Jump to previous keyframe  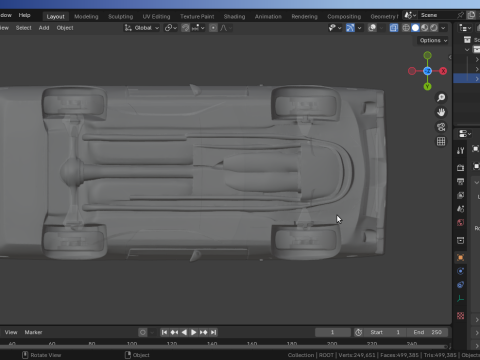pyautogui.click(x=174, y=332)
